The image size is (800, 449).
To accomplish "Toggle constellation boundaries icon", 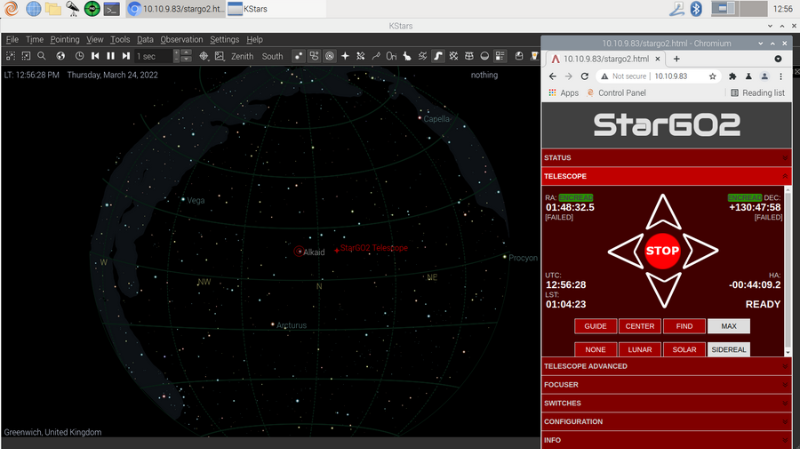I will click(x=422, y=56).
